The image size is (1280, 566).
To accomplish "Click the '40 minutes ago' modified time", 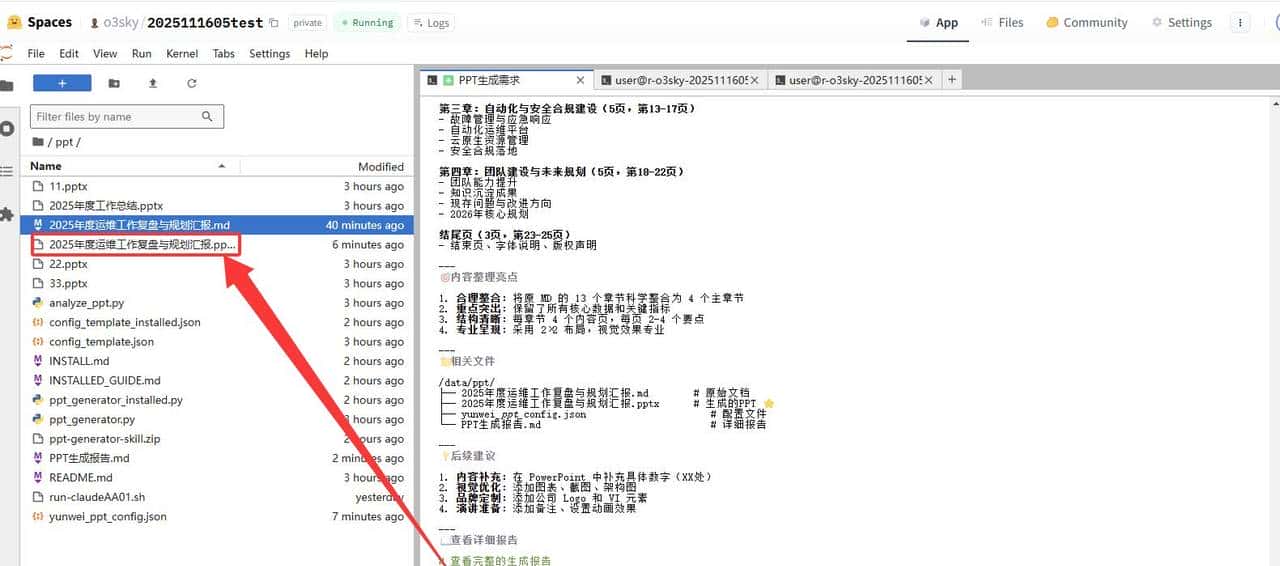I will click(x=365, y=225).
